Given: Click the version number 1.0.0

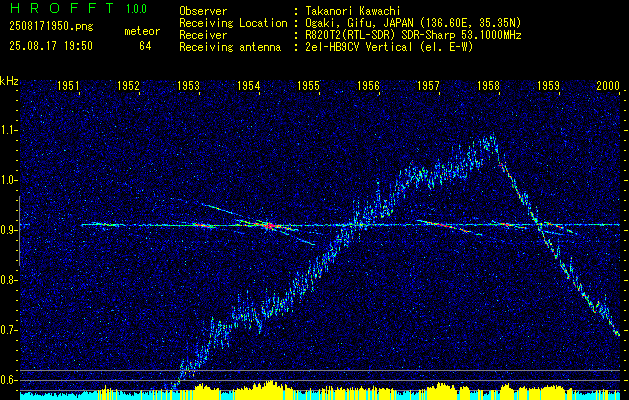Looking at the screenshot, I should tap(136, 9).
